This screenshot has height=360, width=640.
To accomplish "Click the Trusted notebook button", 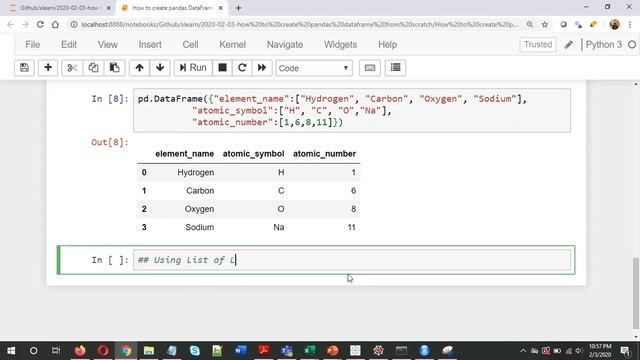I will click(x=538, y=44).
